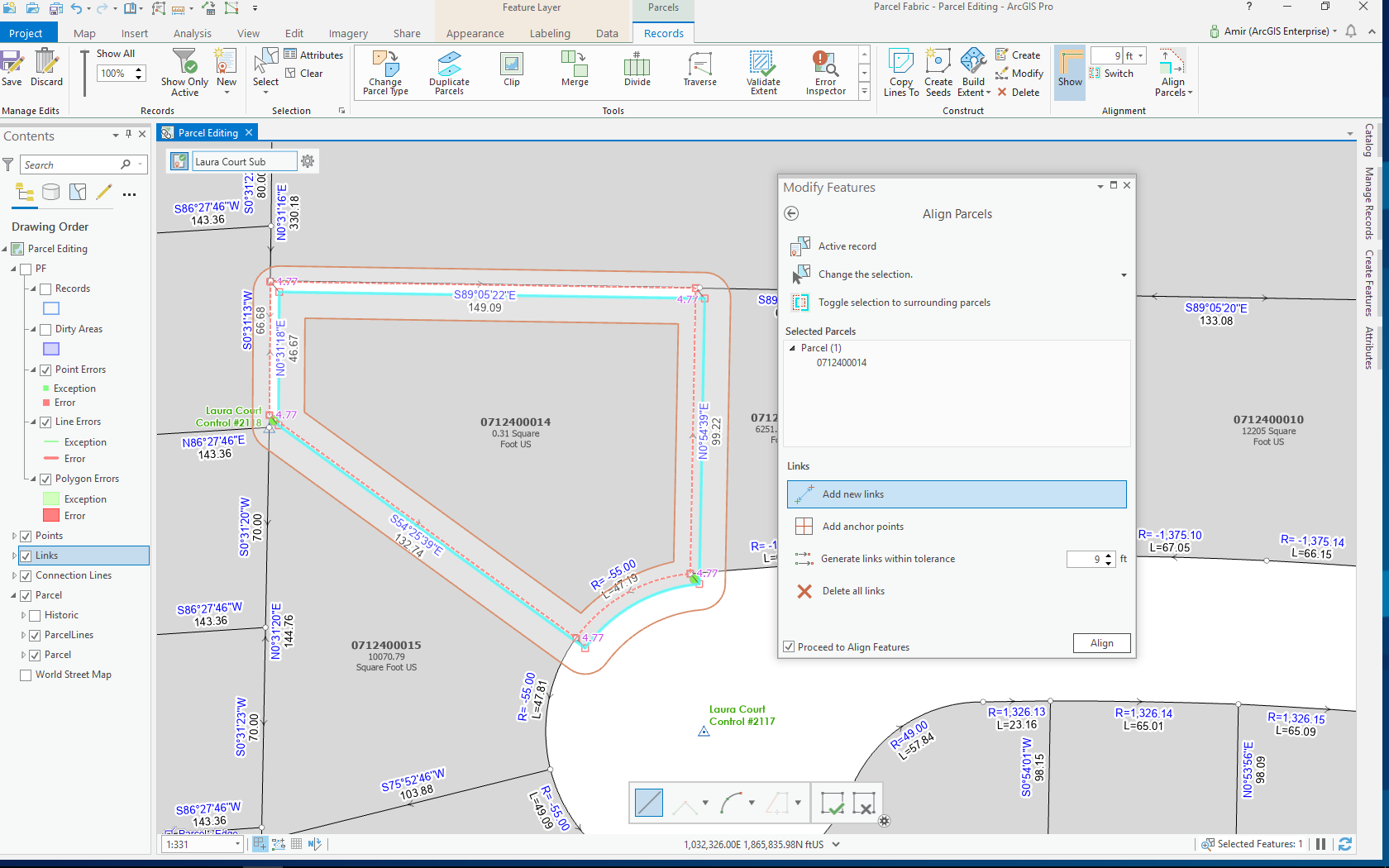Switch to the Records ribbon tab
This screenshot has width=1389, height=868.
point(662,33)
